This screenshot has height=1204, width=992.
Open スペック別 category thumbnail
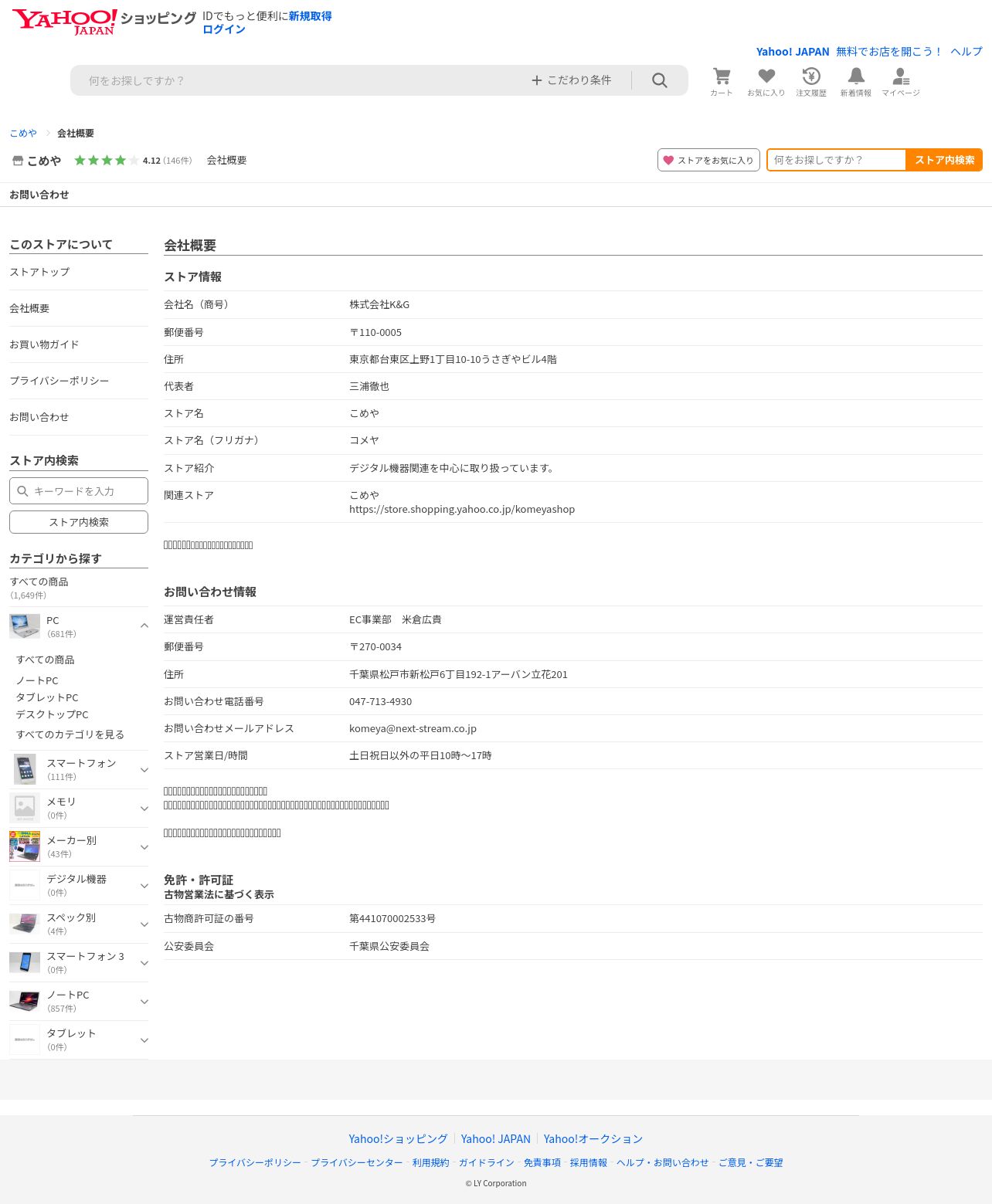point(25,924)
